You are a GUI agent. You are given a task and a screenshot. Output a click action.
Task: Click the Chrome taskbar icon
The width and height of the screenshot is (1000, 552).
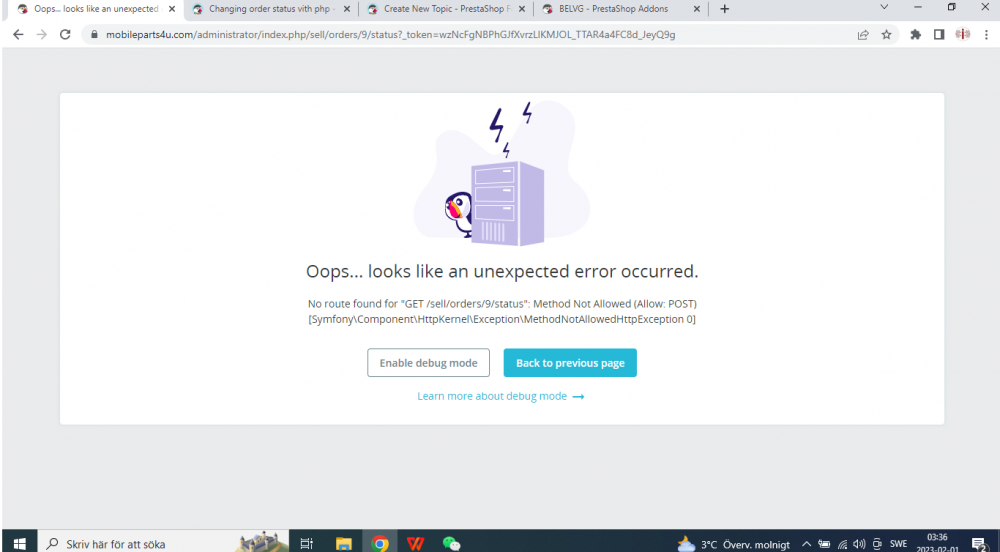pyautogui.click(x=380, y=544)
